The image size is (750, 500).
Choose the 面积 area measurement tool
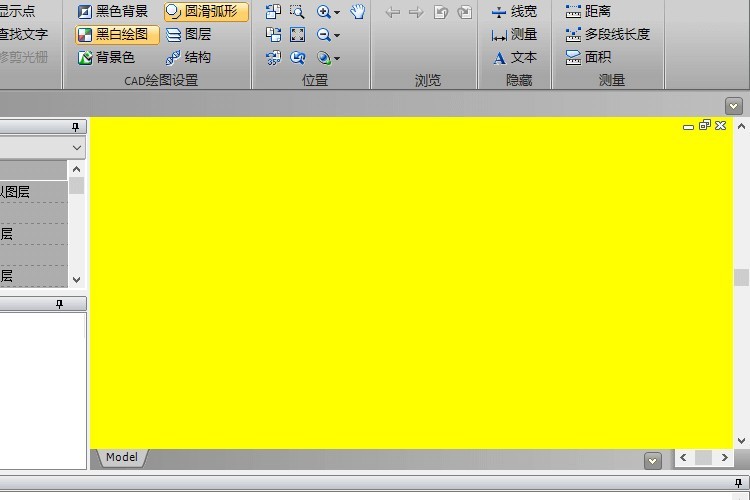point(588,57)
